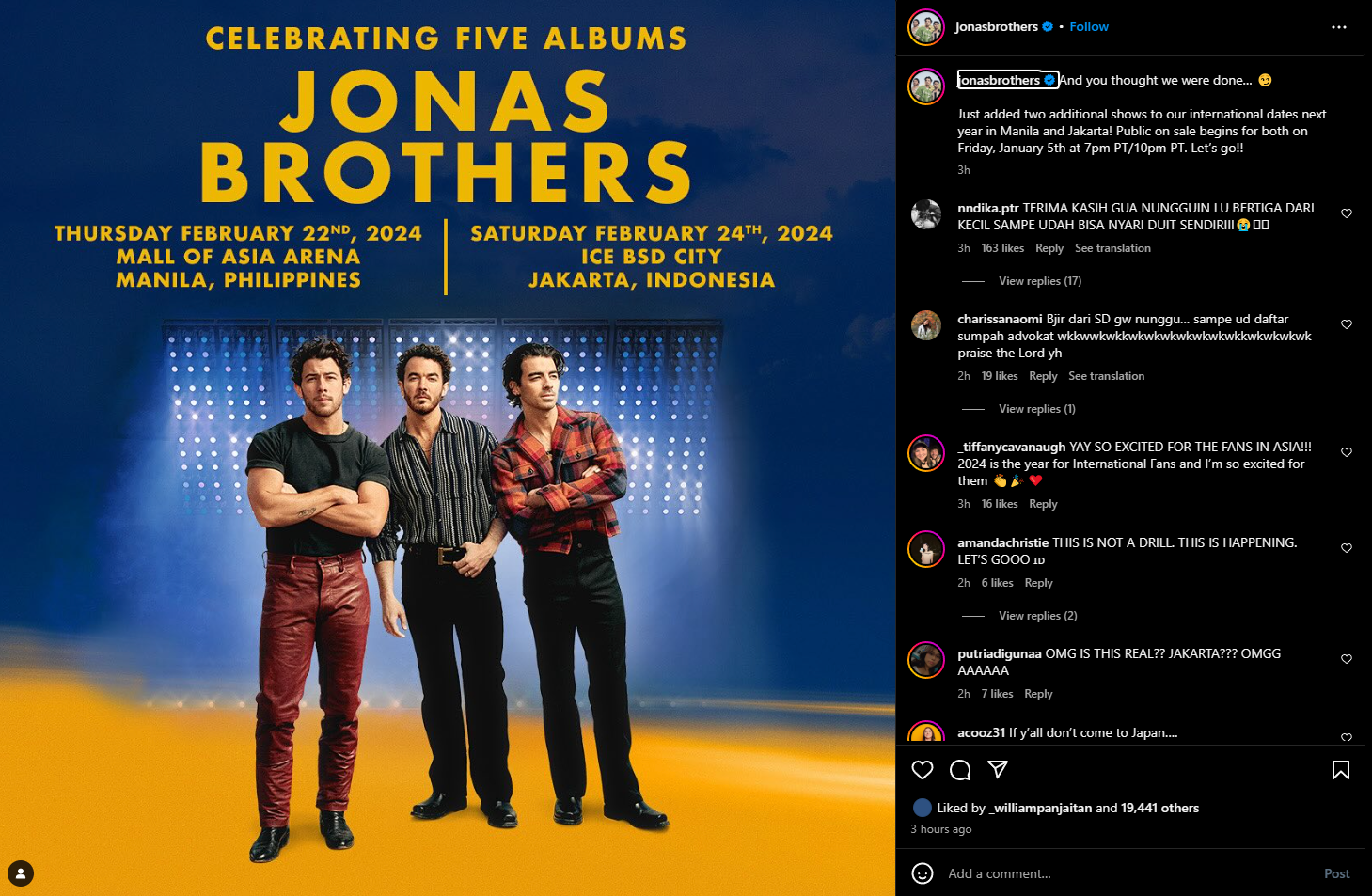Image resolution: width=1372 pixels, height=896 pixels.
Task: Follow jonasbrothers account
Action: 1089,26
